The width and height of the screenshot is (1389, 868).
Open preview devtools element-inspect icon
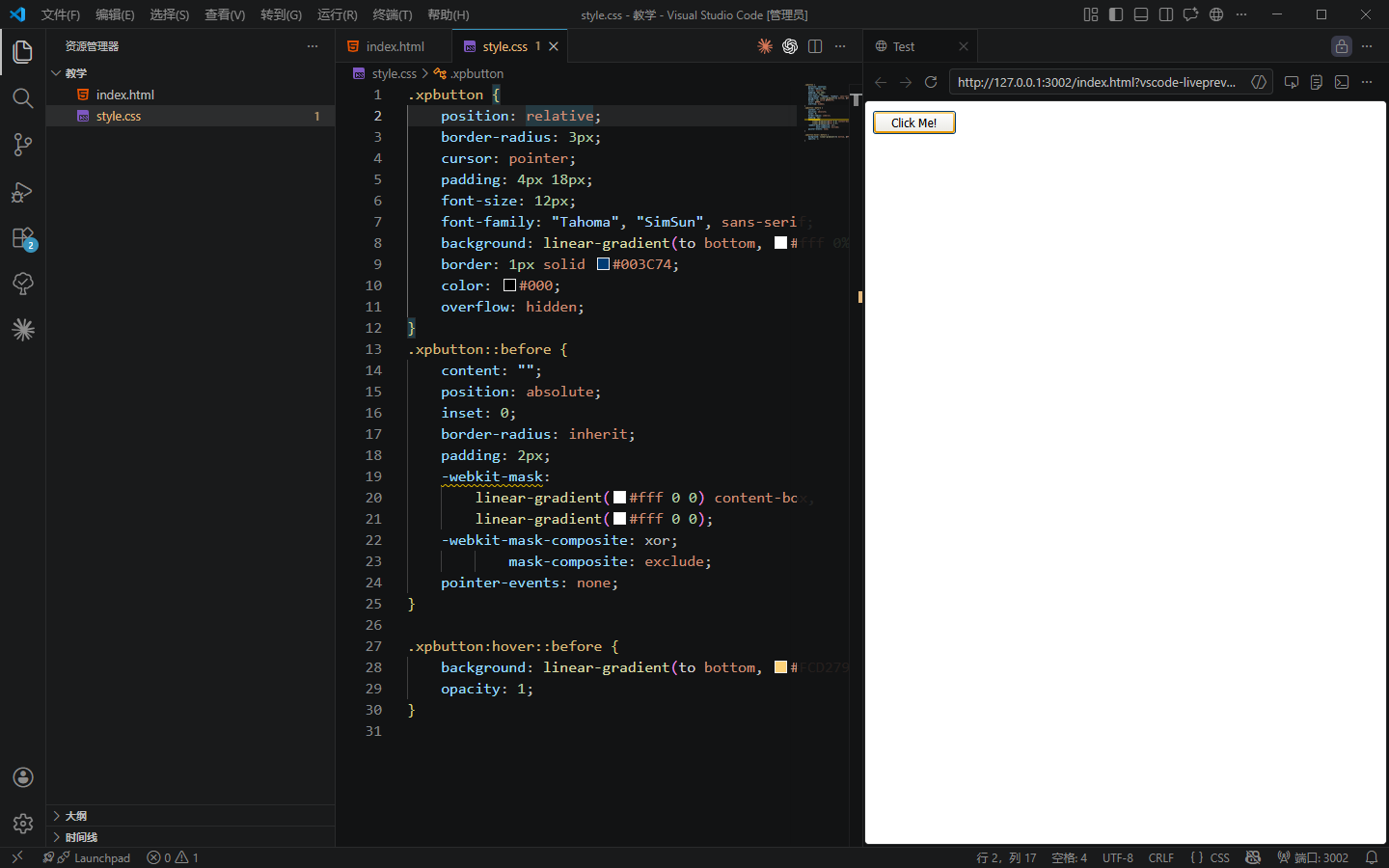(1292, 82)
